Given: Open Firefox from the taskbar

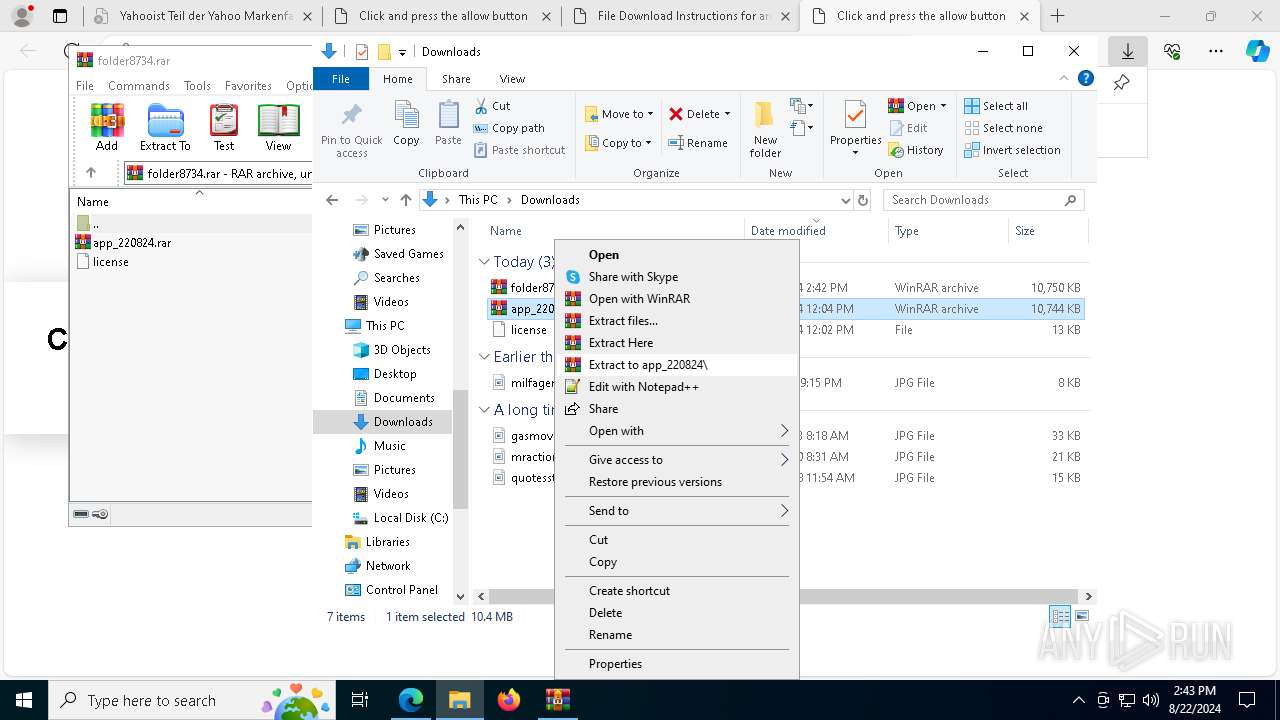Looking at the screenshot, I should coord(509,700).
